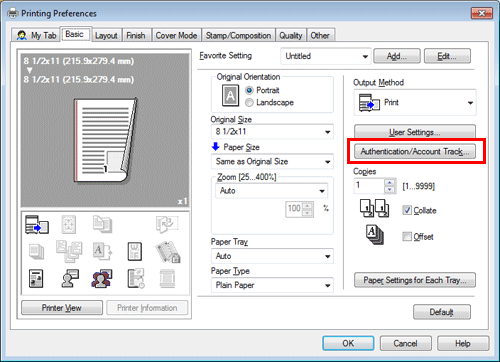Open the Quality tab

(291, 35)
